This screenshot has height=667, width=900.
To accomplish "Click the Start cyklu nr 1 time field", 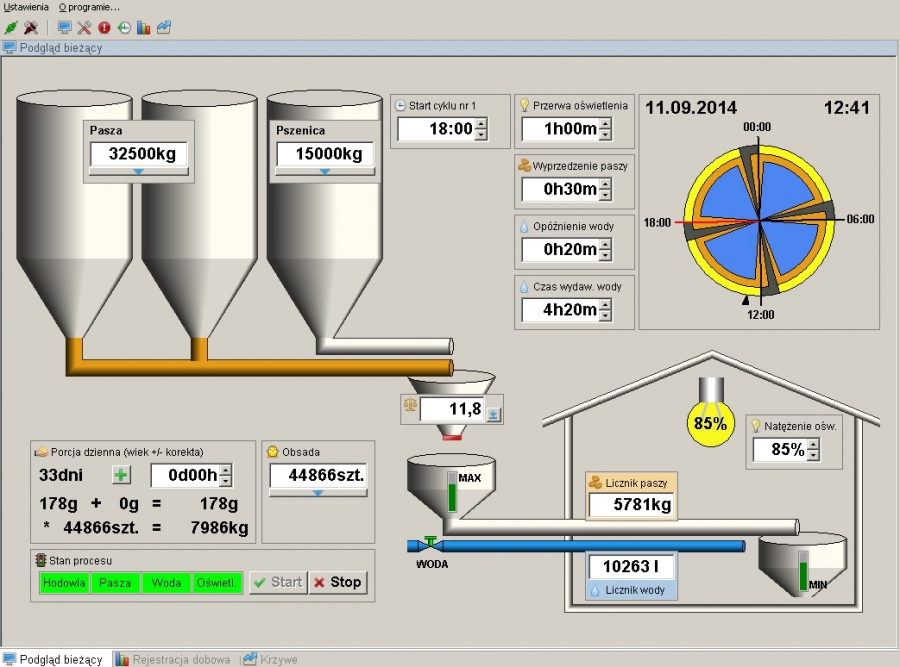I will point(436,129).
